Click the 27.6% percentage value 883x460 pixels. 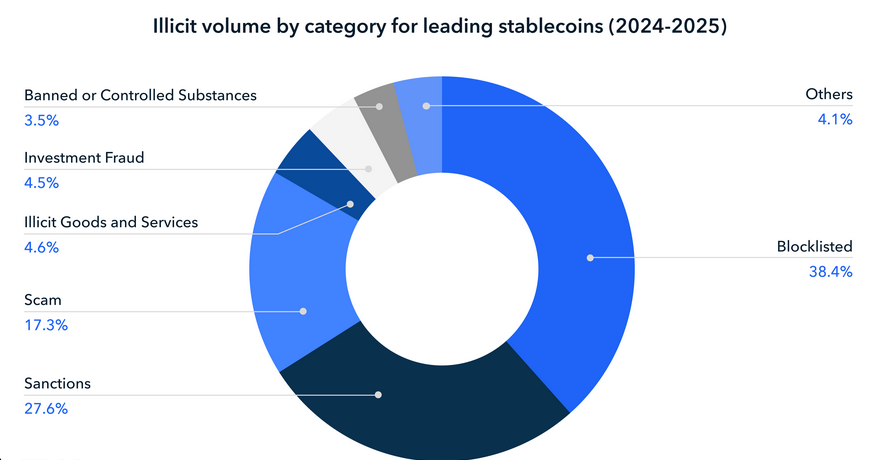[41, 408]
